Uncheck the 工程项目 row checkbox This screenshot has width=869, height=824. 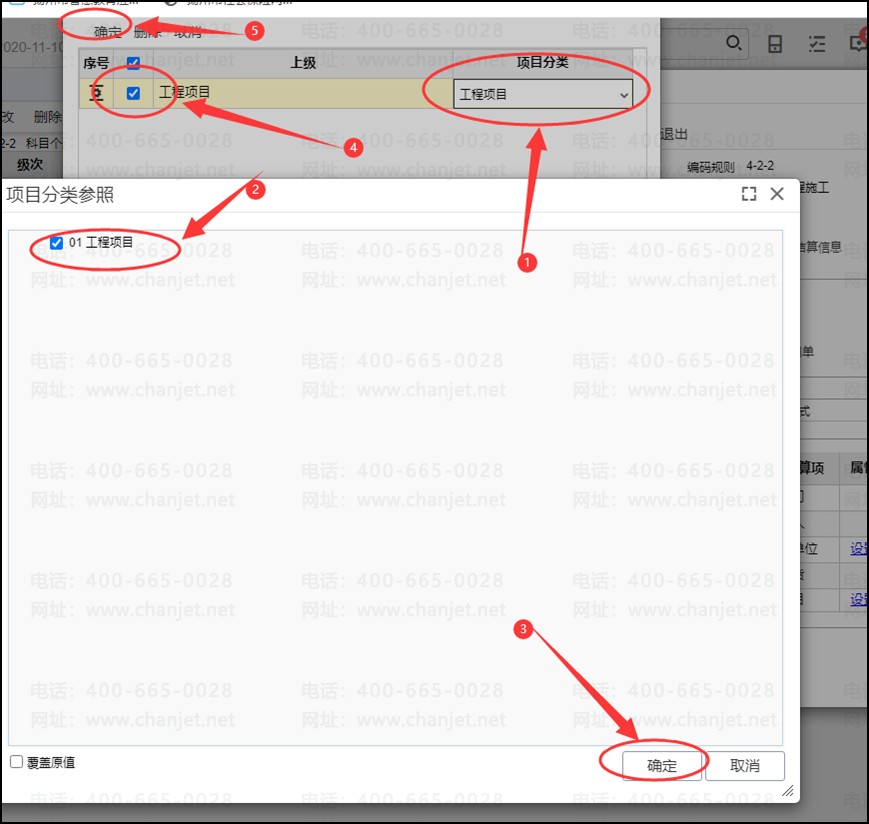click(133, 93)
